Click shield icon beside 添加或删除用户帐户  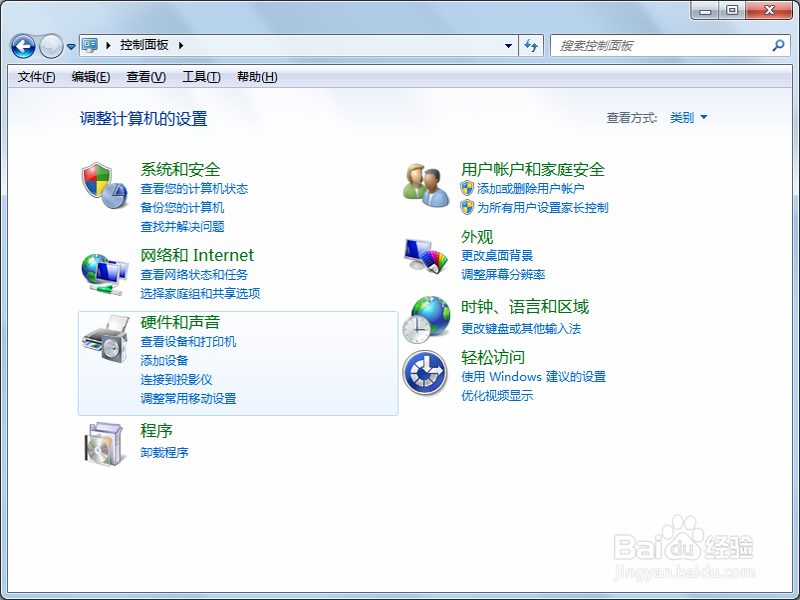pos(467,188)
